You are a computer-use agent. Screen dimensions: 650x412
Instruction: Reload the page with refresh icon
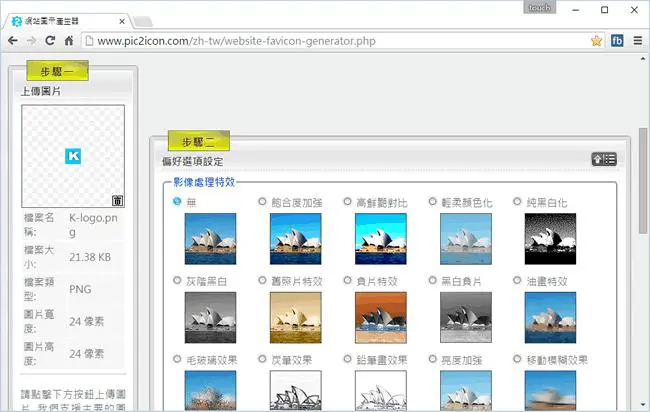point(50,41)
